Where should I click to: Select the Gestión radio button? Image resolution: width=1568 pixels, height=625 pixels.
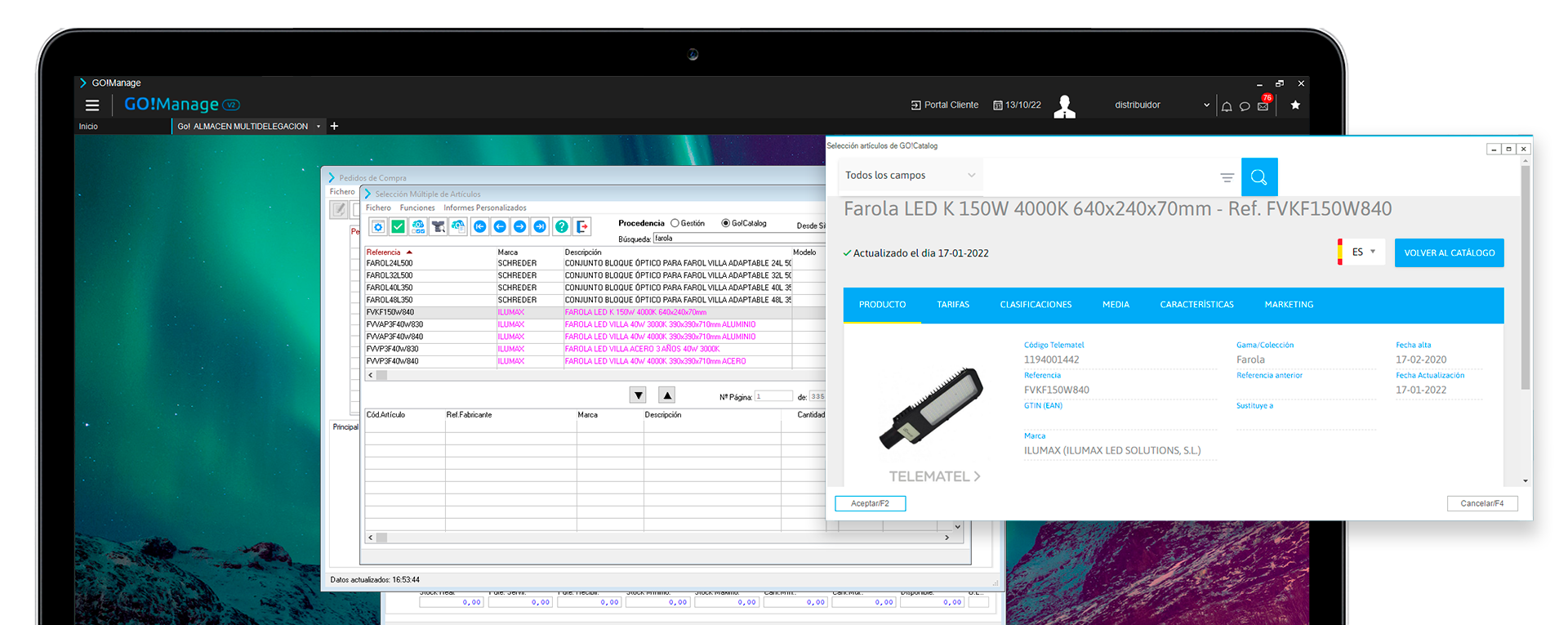coord(675,223)
